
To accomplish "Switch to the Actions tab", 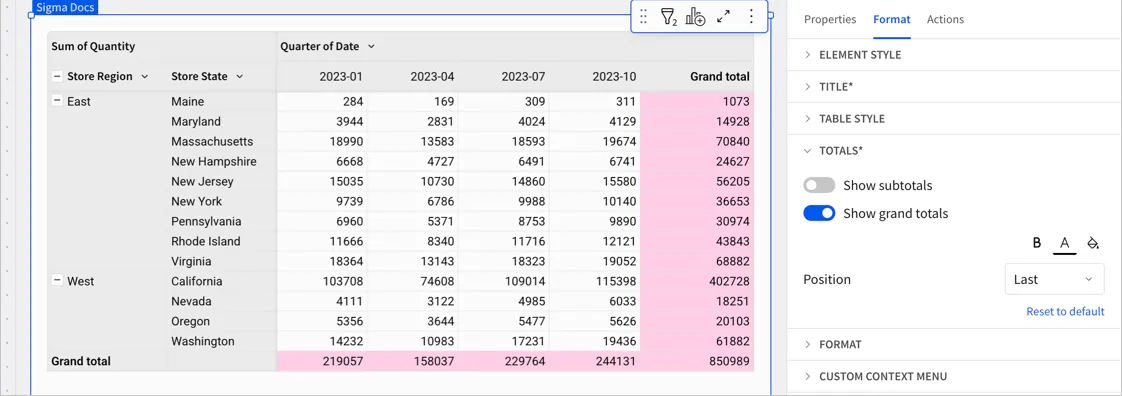I will point(945,19).
